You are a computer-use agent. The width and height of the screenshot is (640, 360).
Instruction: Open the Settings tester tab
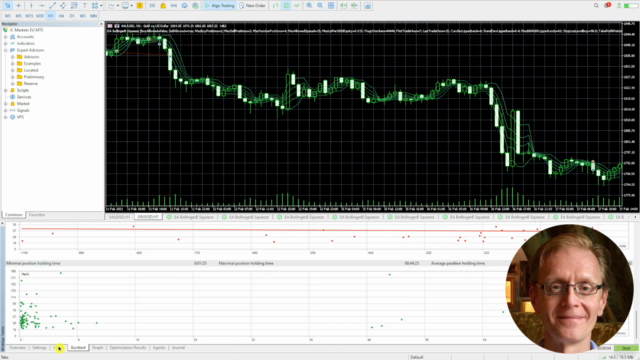click(40, 348)
